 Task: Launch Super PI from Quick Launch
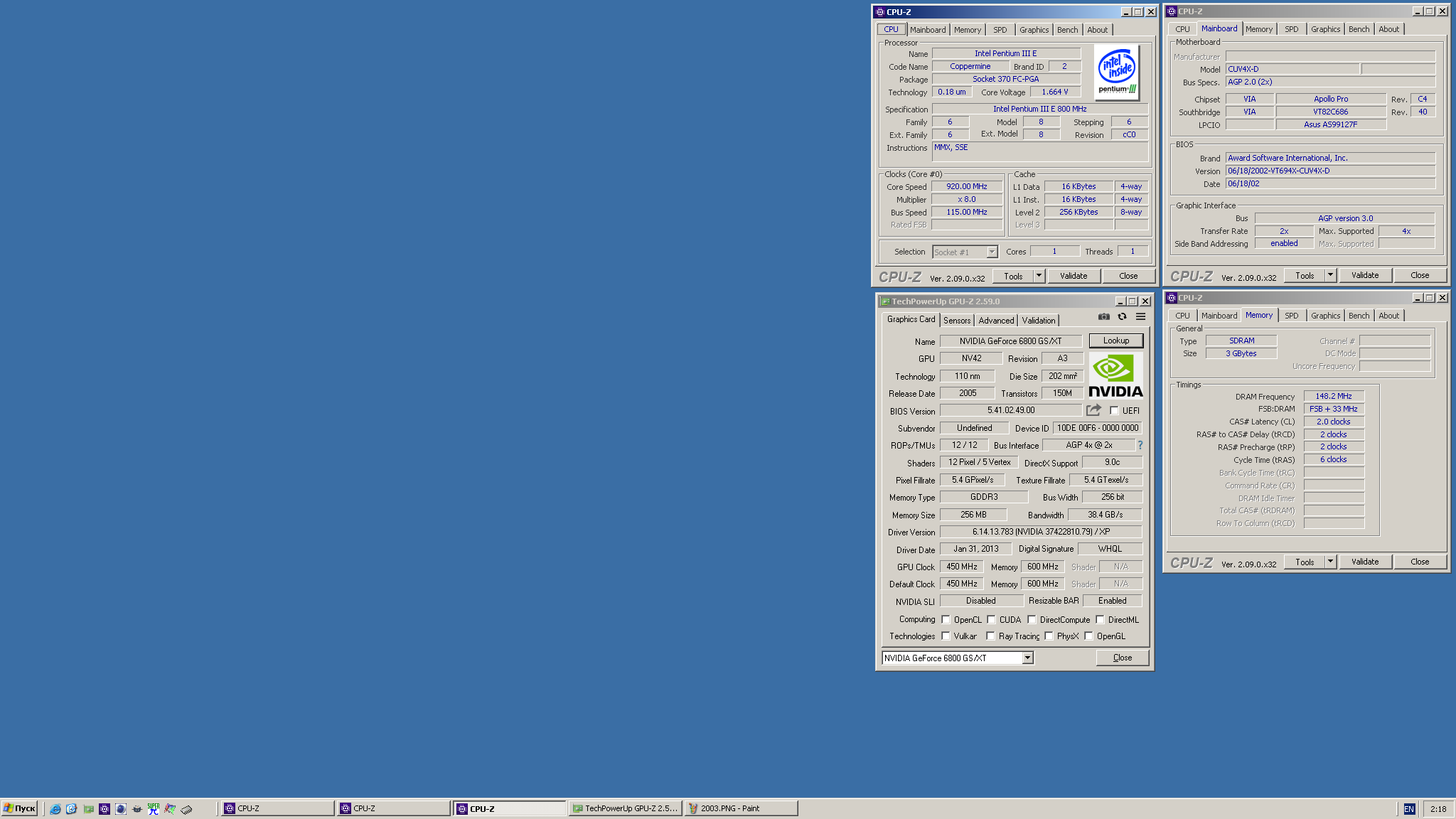coord(154,809)
